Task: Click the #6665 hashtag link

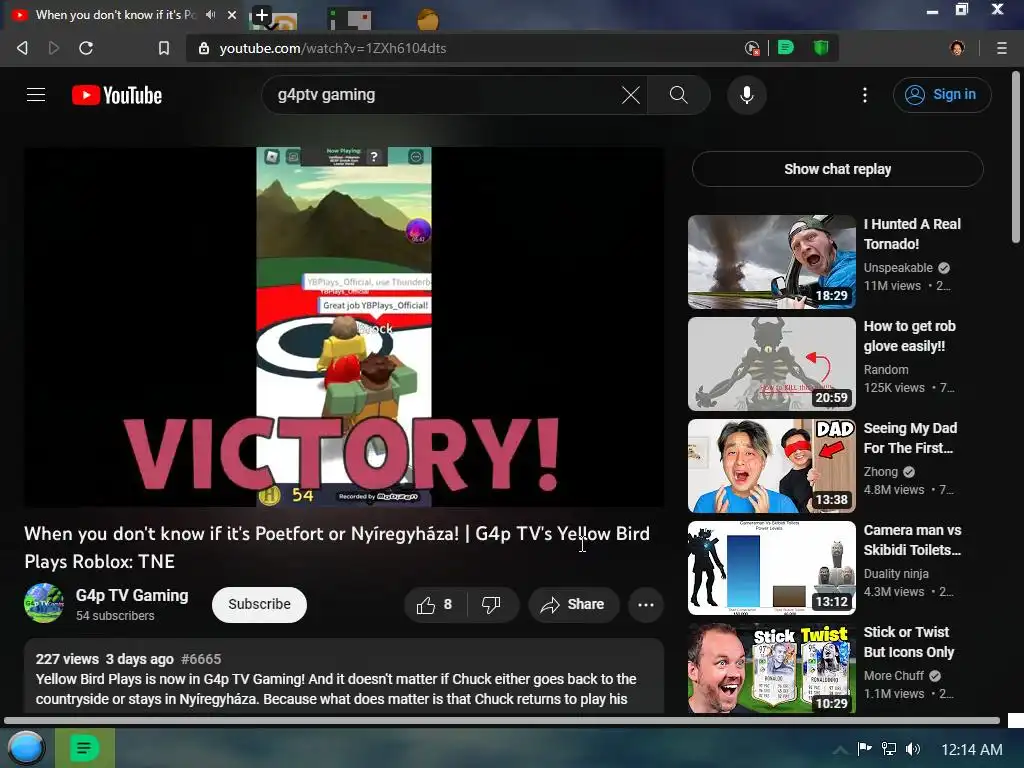Action: pos(201,659)
